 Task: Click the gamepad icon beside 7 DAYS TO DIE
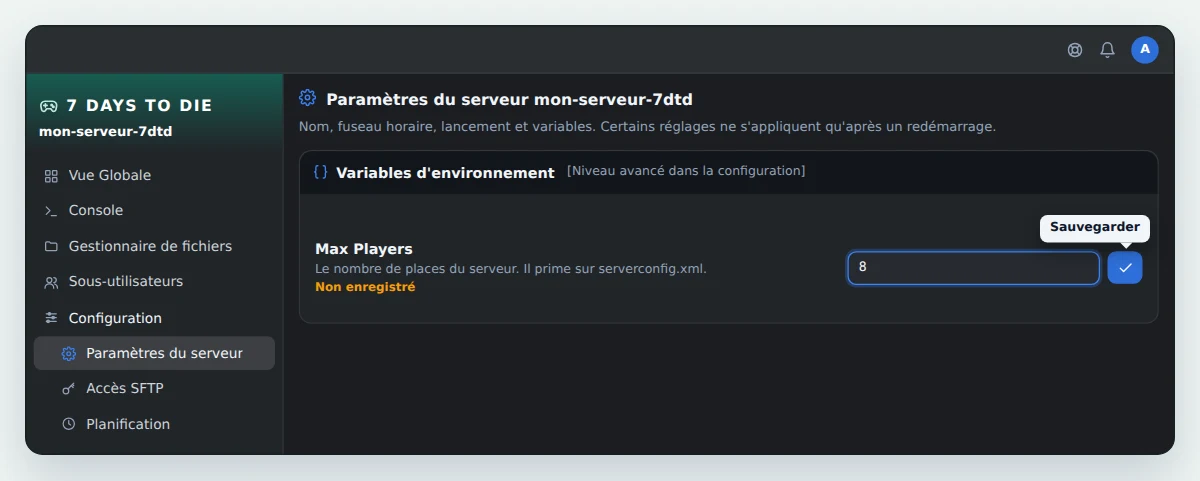[x=48, y=105]
